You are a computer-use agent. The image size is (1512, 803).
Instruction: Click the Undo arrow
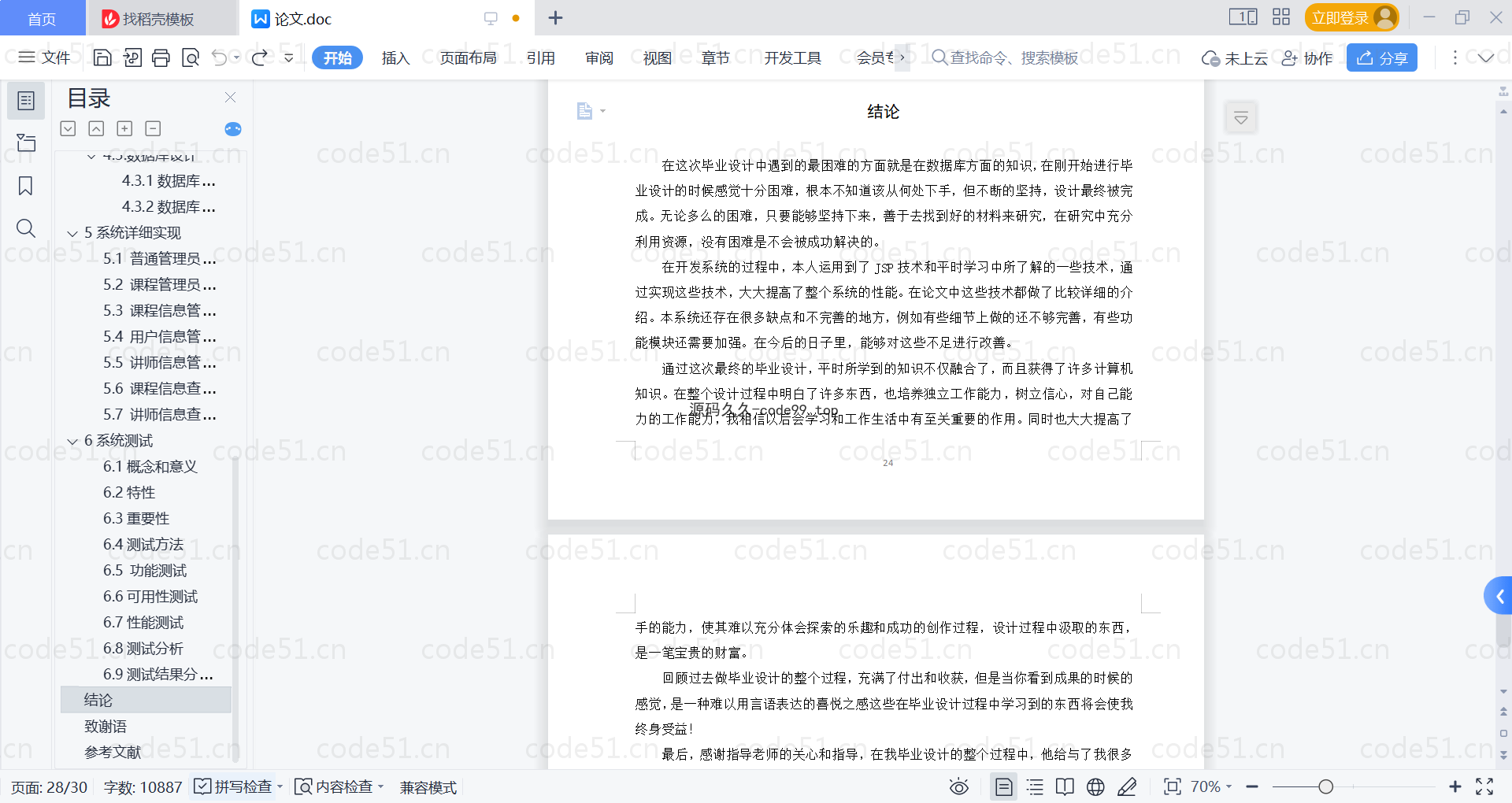tap(220, 57)
